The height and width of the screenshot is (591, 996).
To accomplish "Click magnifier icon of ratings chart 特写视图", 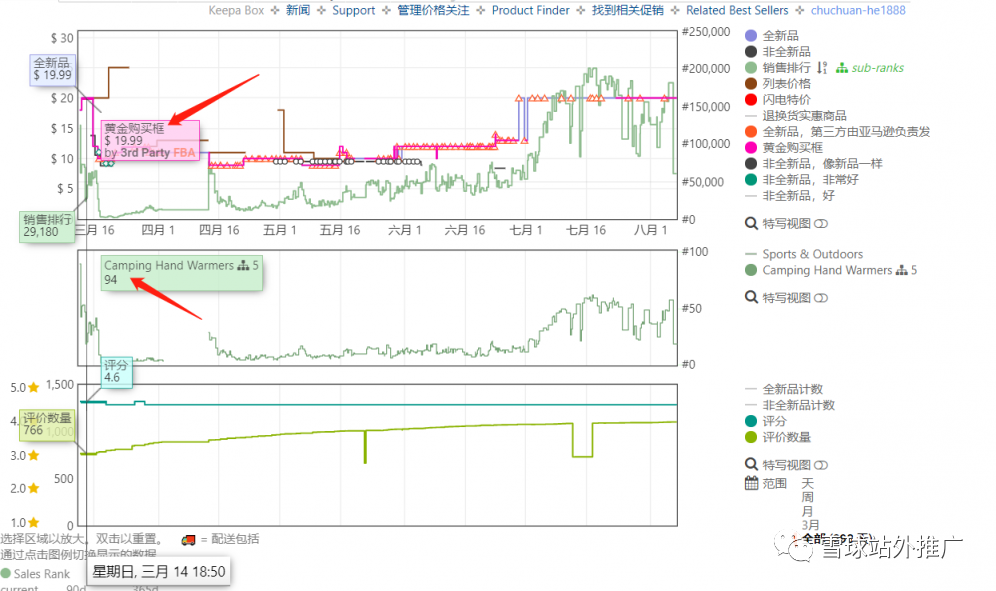I will point(751,465).
